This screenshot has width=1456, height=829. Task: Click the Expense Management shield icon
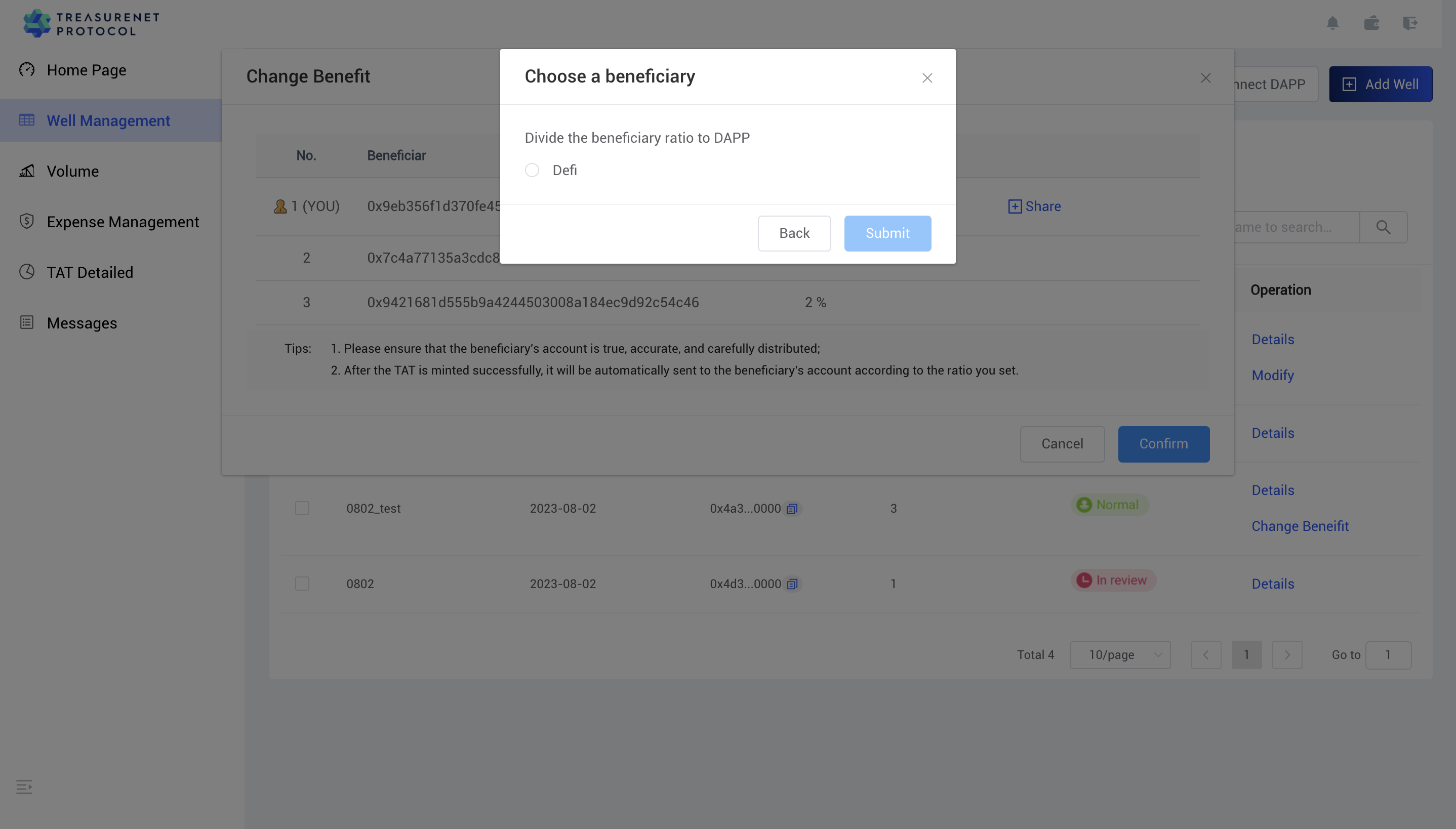pyautogui.click(x=27, y=221)
